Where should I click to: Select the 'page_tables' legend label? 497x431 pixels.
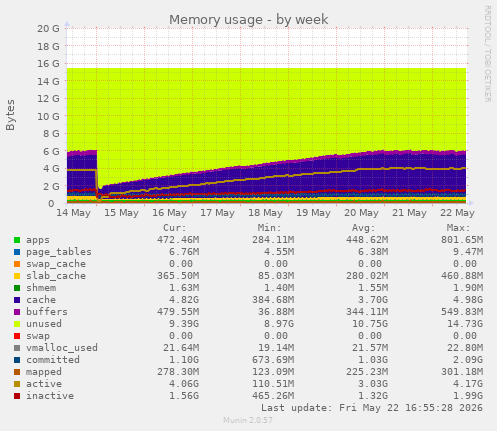coord(59,252)
